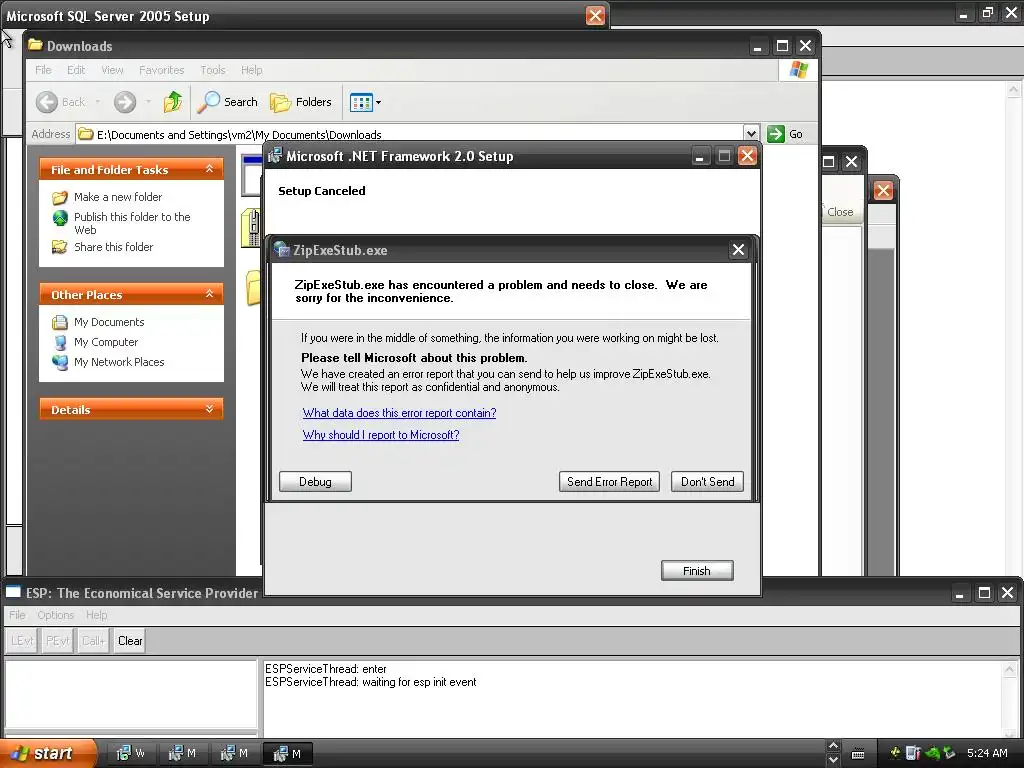Click the My Network Places icon
This screenshot has height=768, width=1024.
tap(60, 362)
